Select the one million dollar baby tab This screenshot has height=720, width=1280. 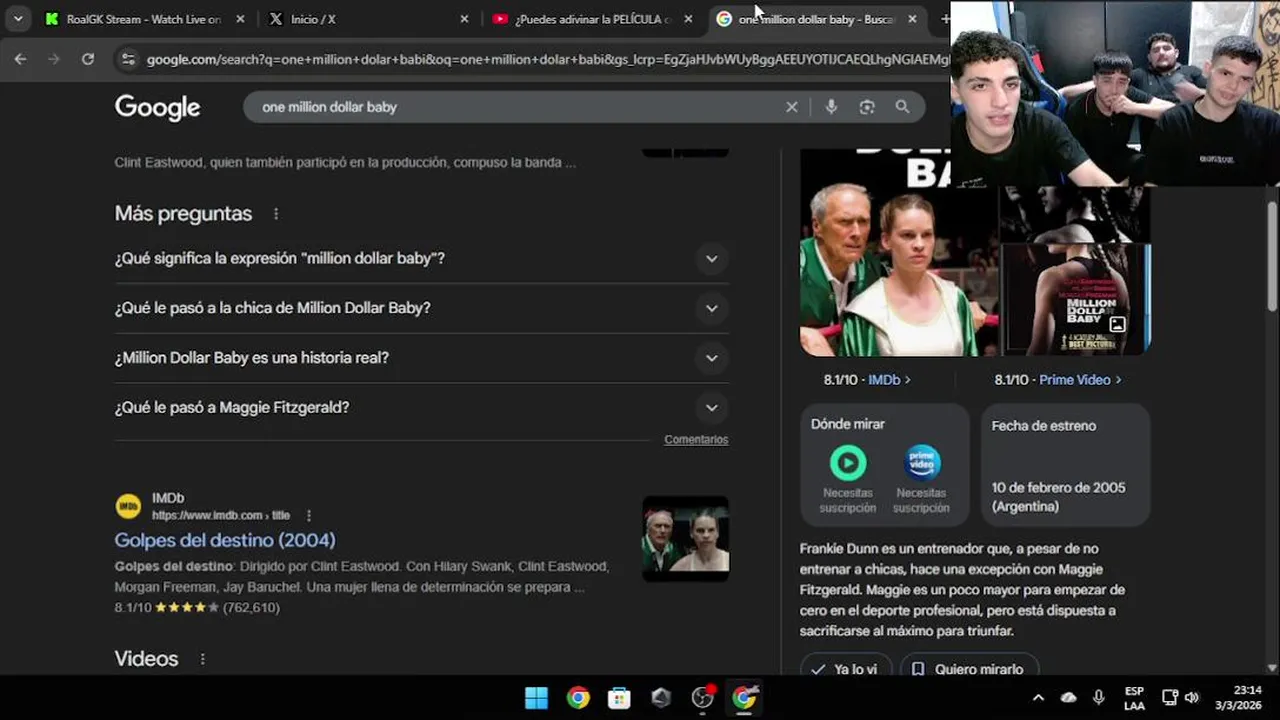coord(817,19)
